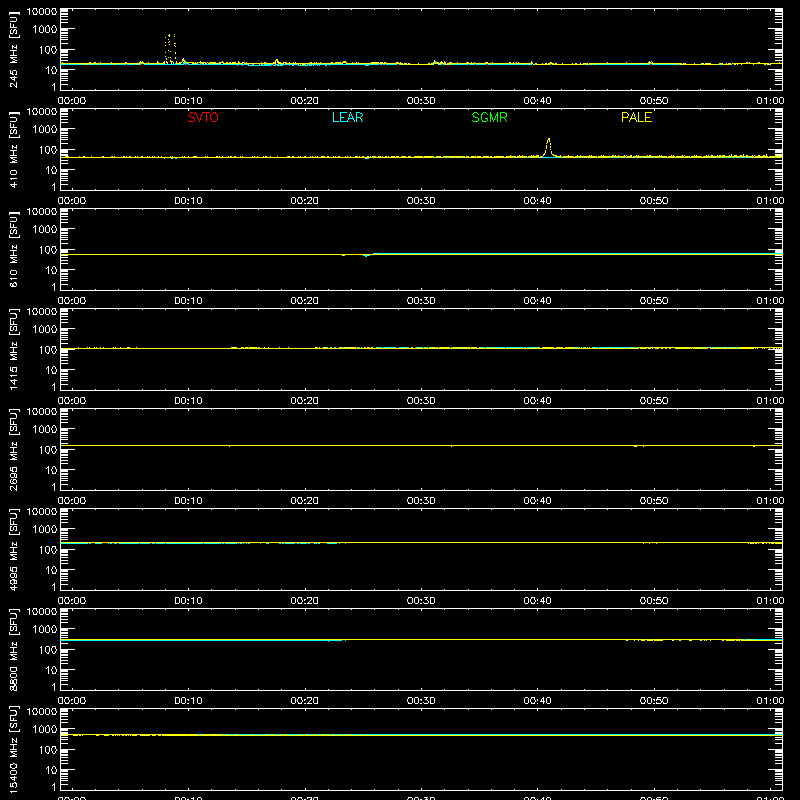Click the 610 MHz [SFU] axis title

coord(14,250)
